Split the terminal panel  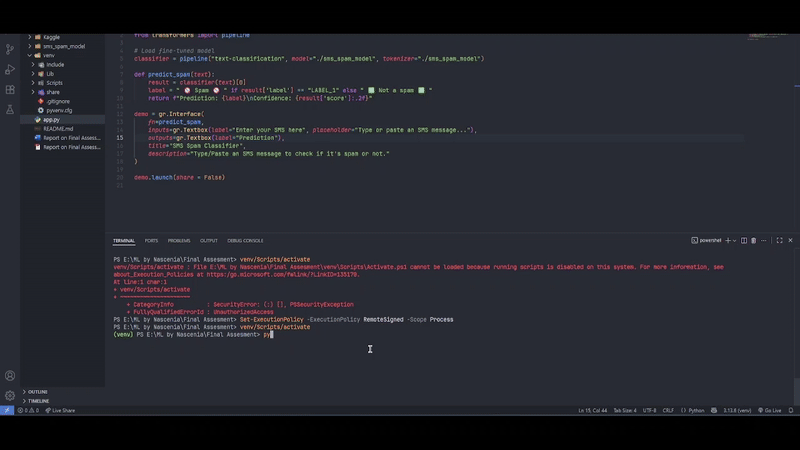pyautogui.click(x=742, y=240)
